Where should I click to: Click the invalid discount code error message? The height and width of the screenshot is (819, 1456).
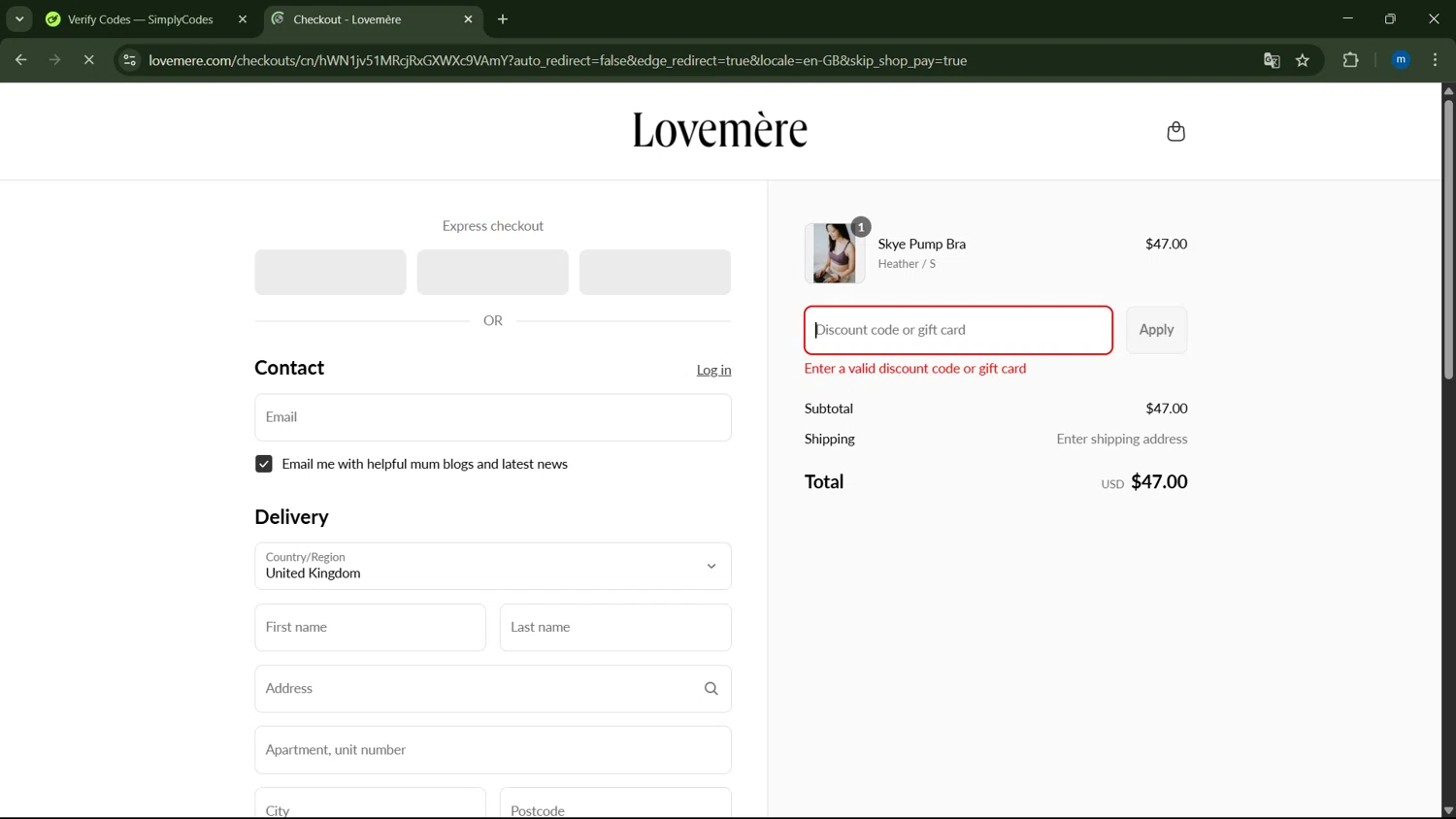tap(915, 369)
